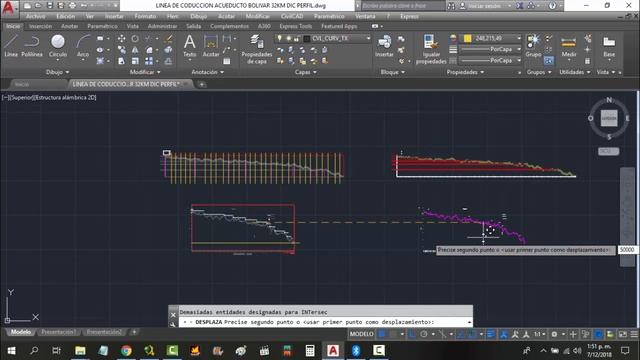640x360 pixels.
Task: Open Chrome from the Windows taskbar
Action: click(126, 351)
